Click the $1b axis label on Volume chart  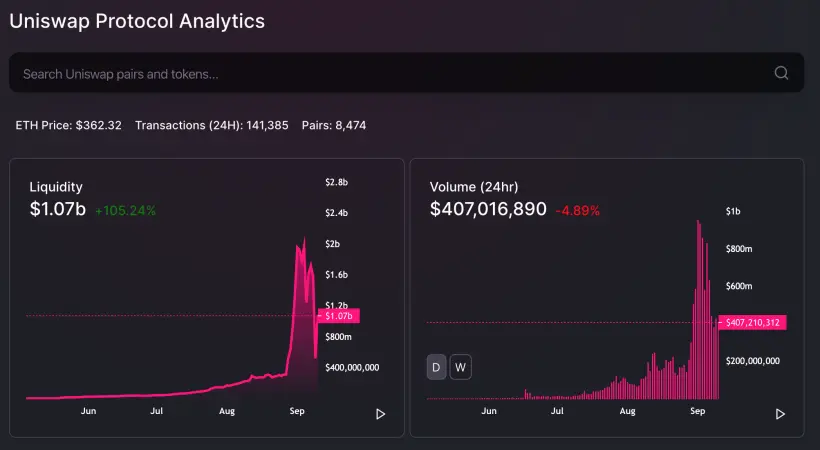(x=733, y=211)
